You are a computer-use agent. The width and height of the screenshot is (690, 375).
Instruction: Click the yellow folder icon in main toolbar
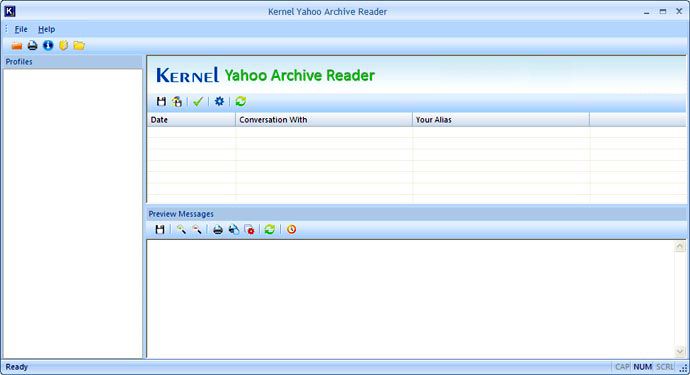(79, 45)
